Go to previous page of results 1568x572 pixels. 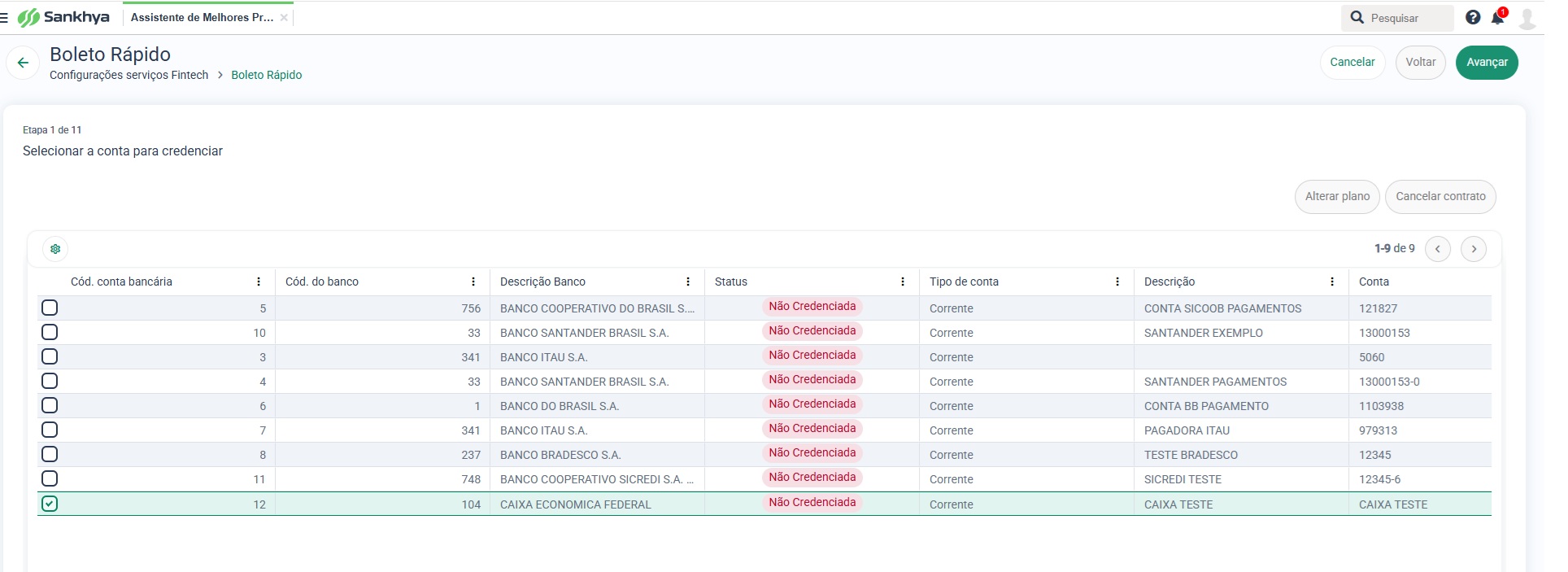click(x=1438, y=249)
